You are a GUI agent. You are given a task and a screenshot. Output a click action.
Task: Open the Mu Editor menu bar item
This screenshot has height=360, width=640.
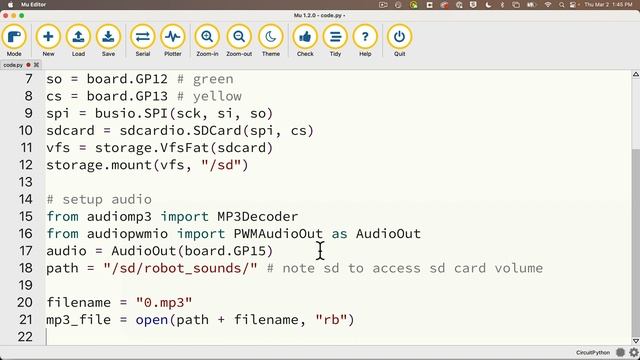coord(33,4)
